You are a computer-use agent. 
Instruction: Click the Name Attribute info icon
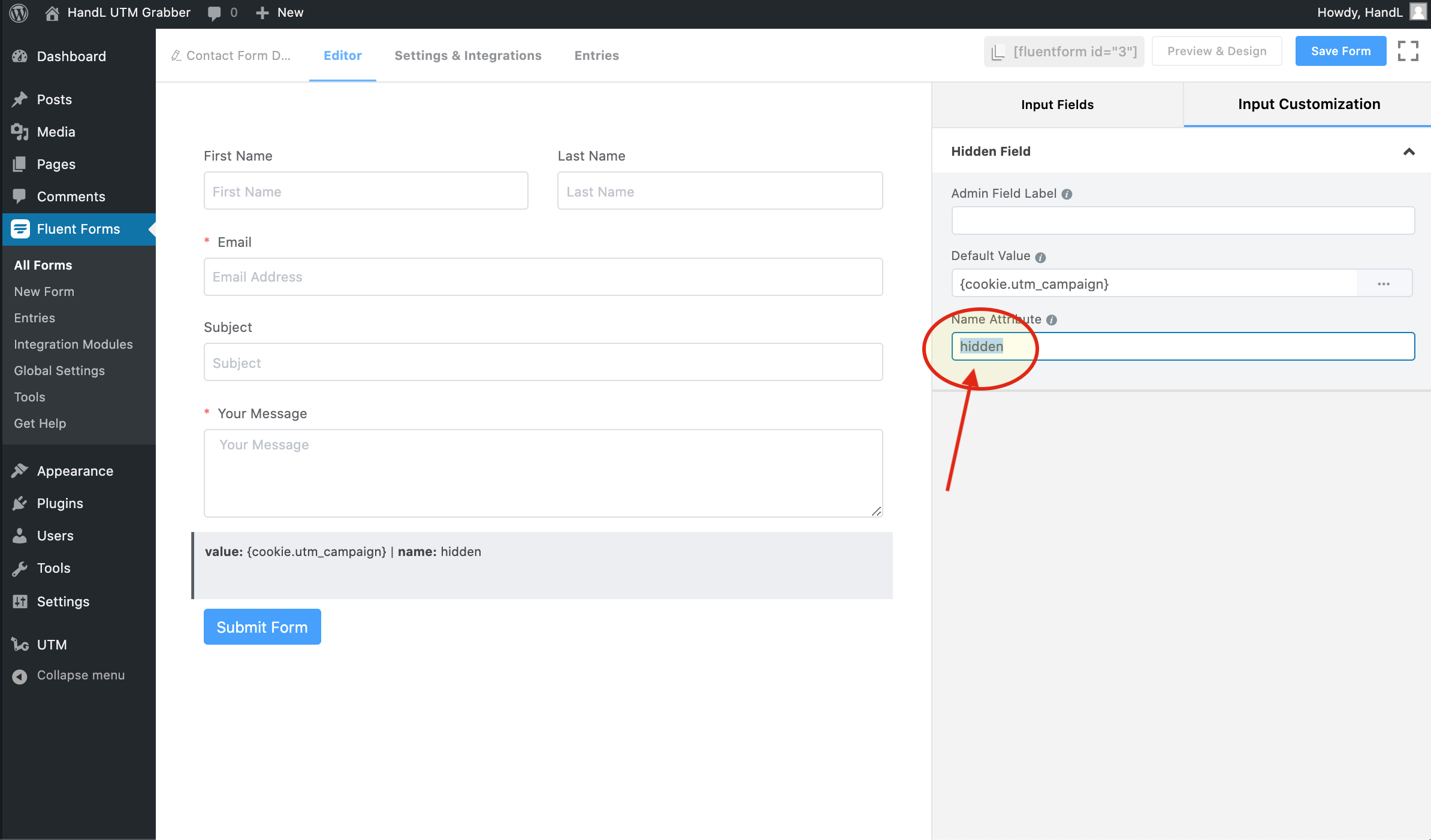click(x=1052, y=320)
